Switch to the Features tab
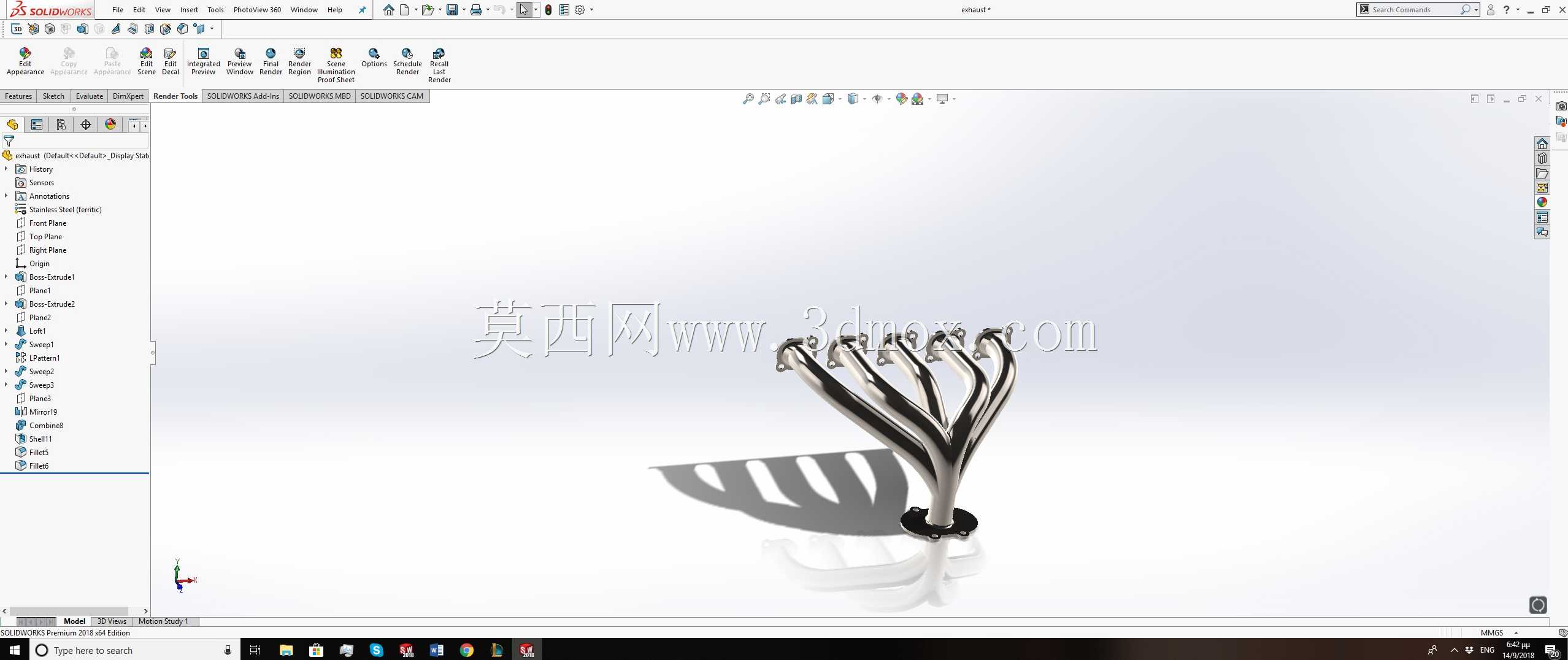The height and width of the screenshot is (660, 1568). 18,96
